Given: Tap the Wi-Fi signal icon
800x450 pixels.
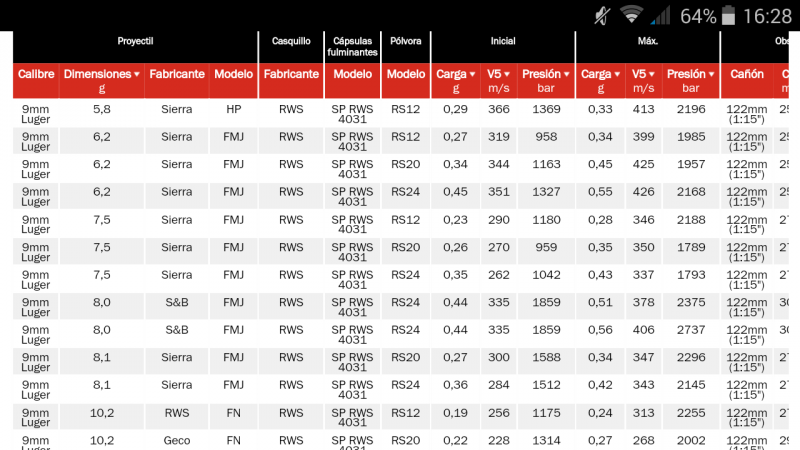Looking at the screenshot, I should click(x=631, y=15).
